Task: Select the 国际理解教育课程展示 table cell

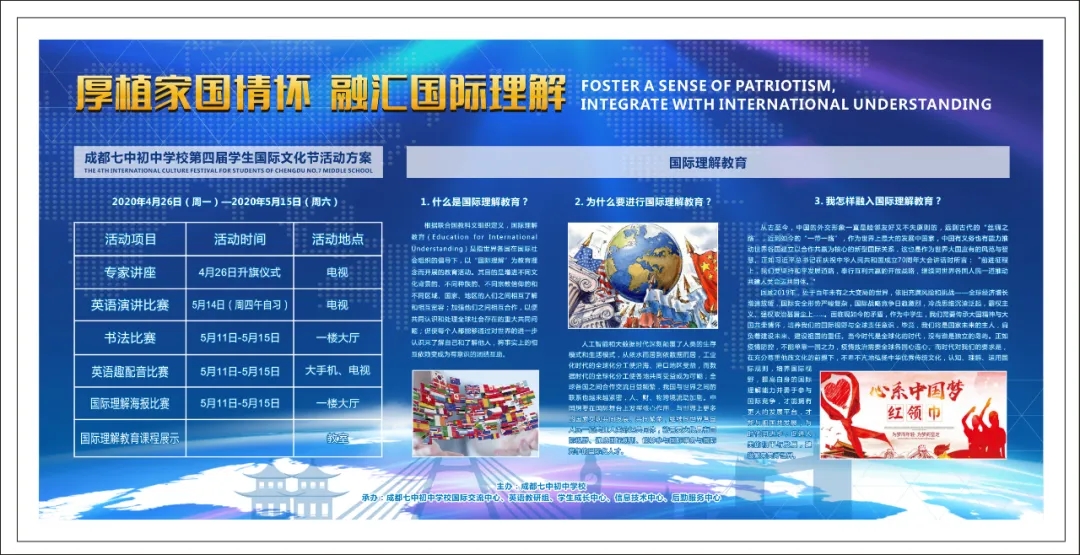Action: click(x=131, y=438)
